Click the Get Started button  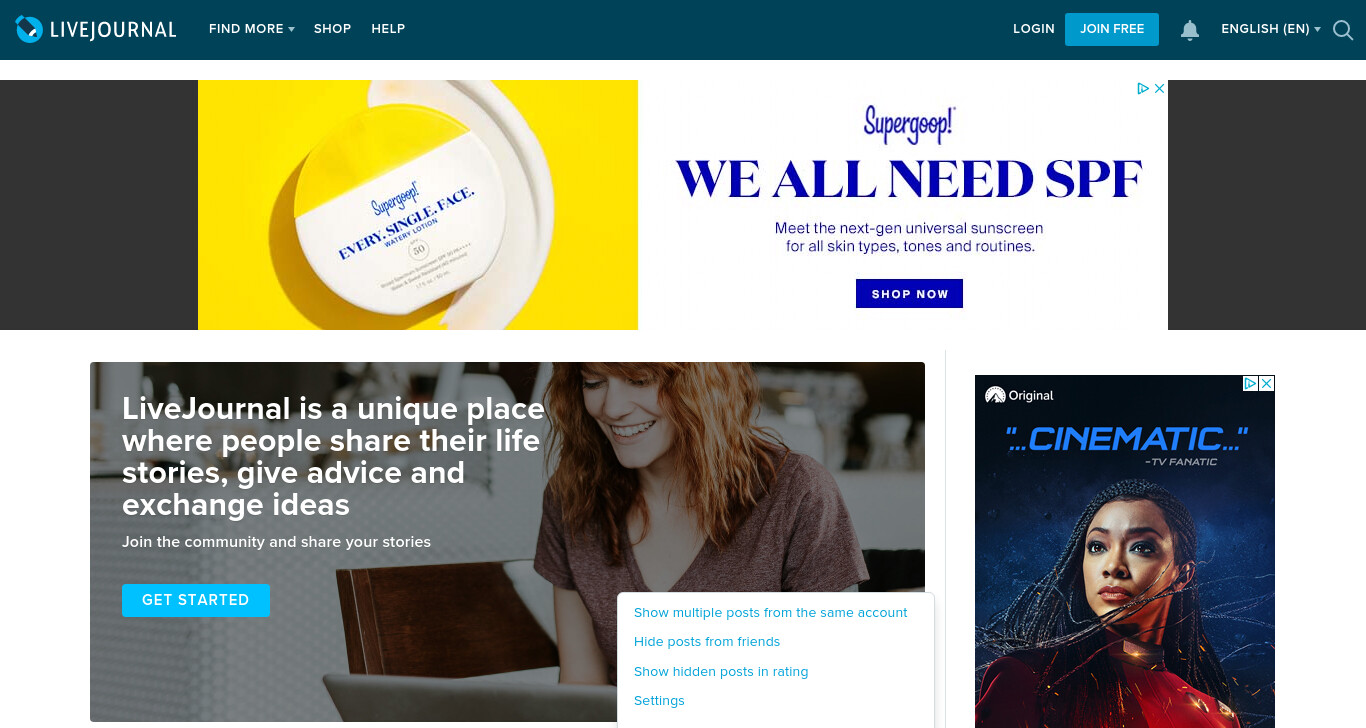(196, 600)
